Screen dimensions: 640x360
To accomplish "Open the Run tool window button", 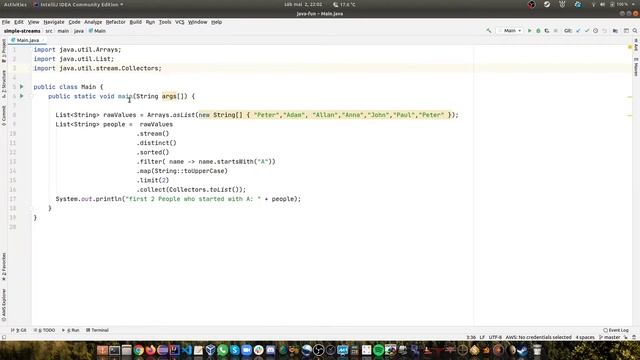I will 71,330.
